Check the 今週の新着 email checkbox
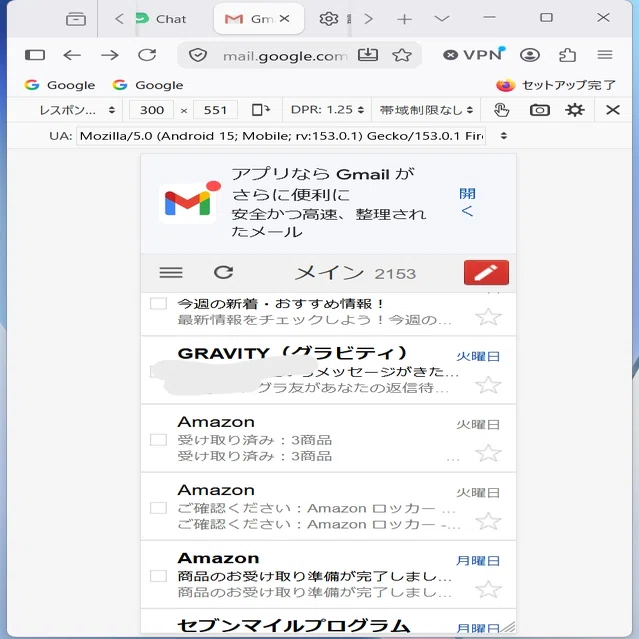Viewport: 639px width, 639px height. [x=158, y=304]
